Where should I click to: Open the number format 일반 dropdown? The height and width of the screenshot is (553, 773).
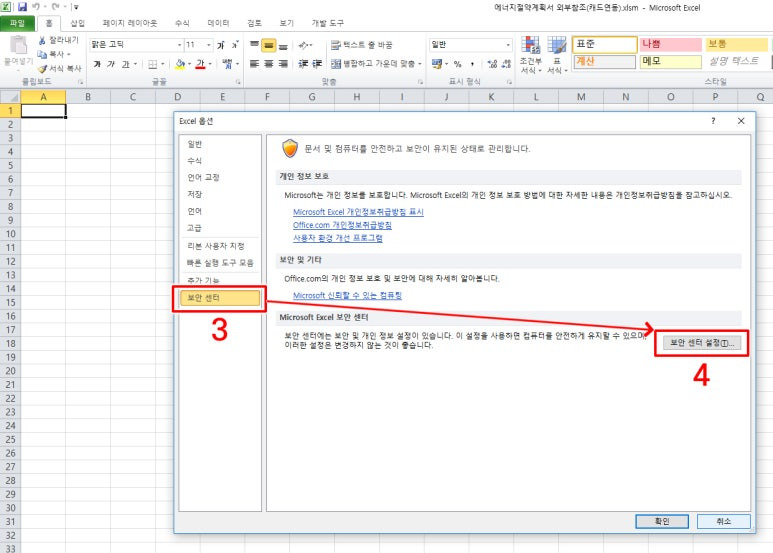click(x=508, y=45)
